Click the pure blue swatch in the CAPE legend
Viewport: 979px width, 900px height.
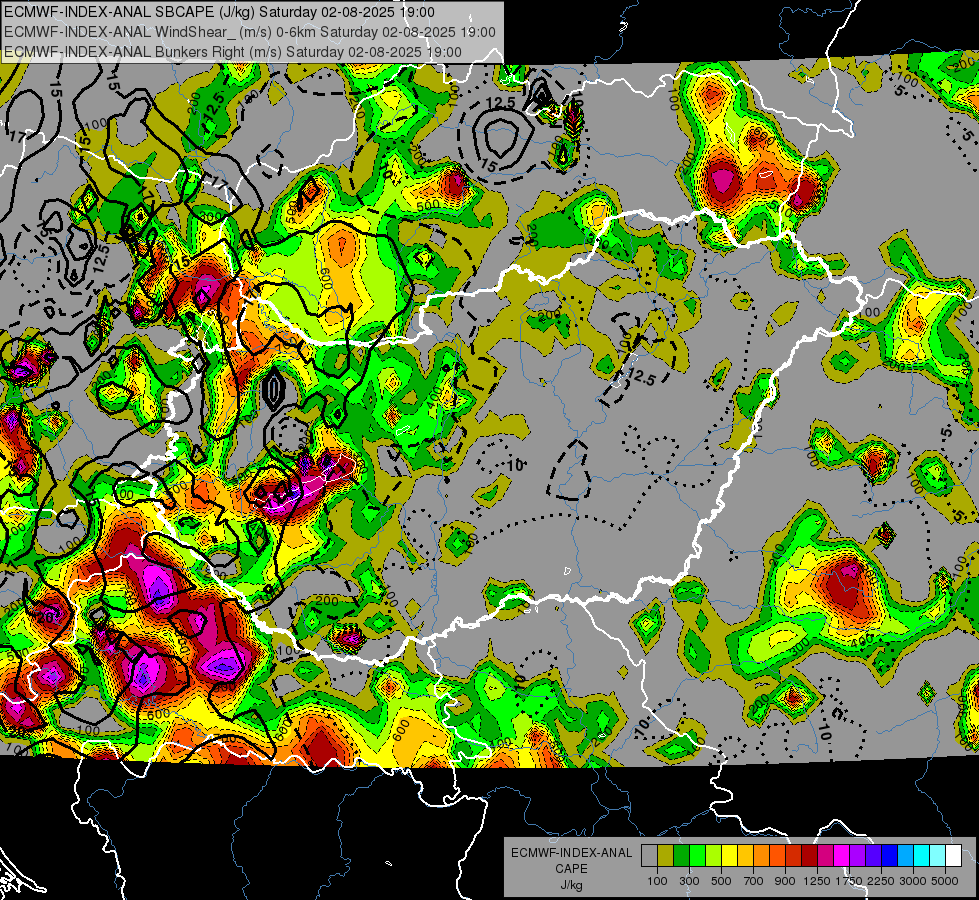[x=890, y=856]
